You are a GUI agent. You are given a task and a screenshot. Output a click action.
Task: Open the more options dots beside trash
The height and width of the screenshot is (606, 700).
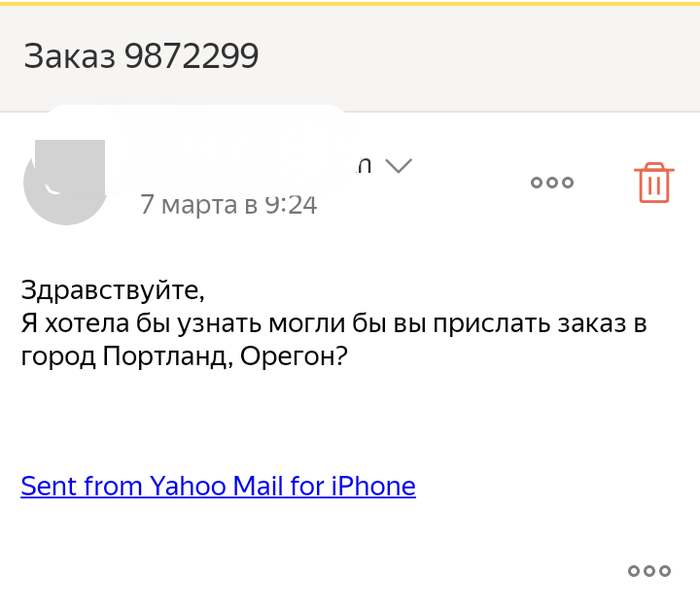point(552,183)
